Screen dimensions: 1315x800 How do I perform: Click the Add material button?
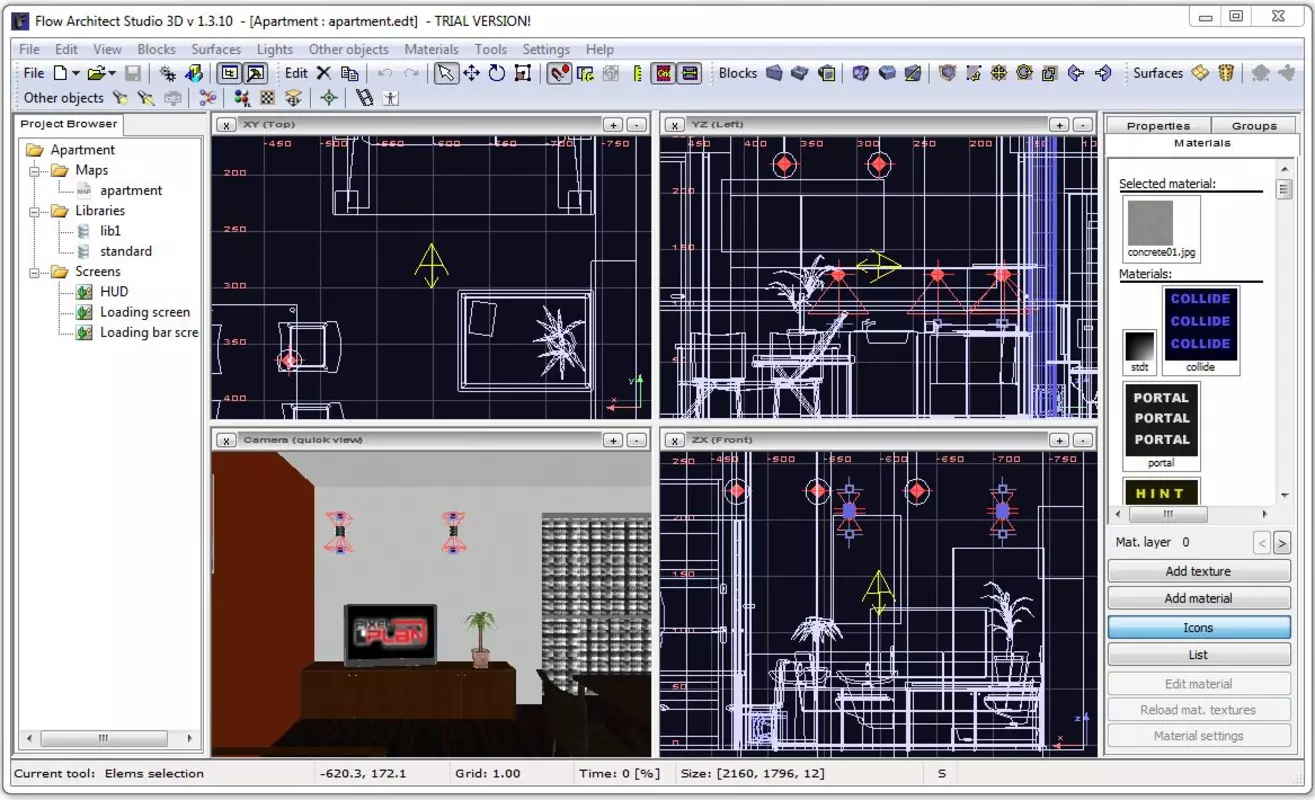click(x=1198, y=598)
